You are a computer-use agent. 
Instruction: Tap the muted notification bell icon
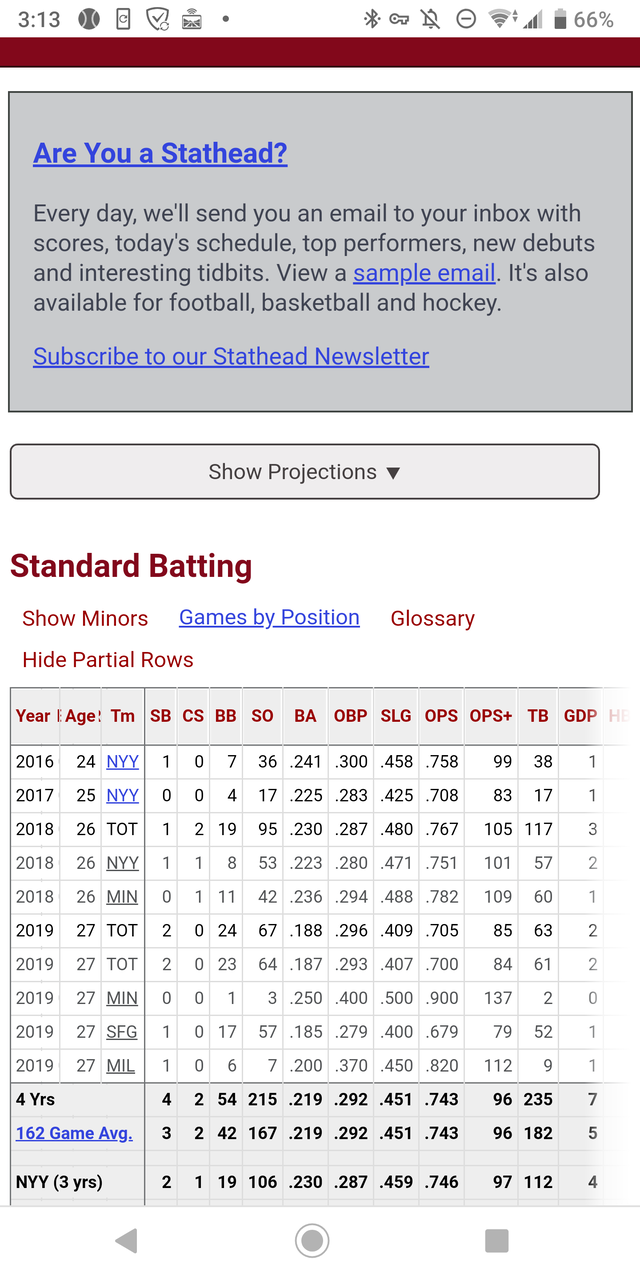coord(433,19)
